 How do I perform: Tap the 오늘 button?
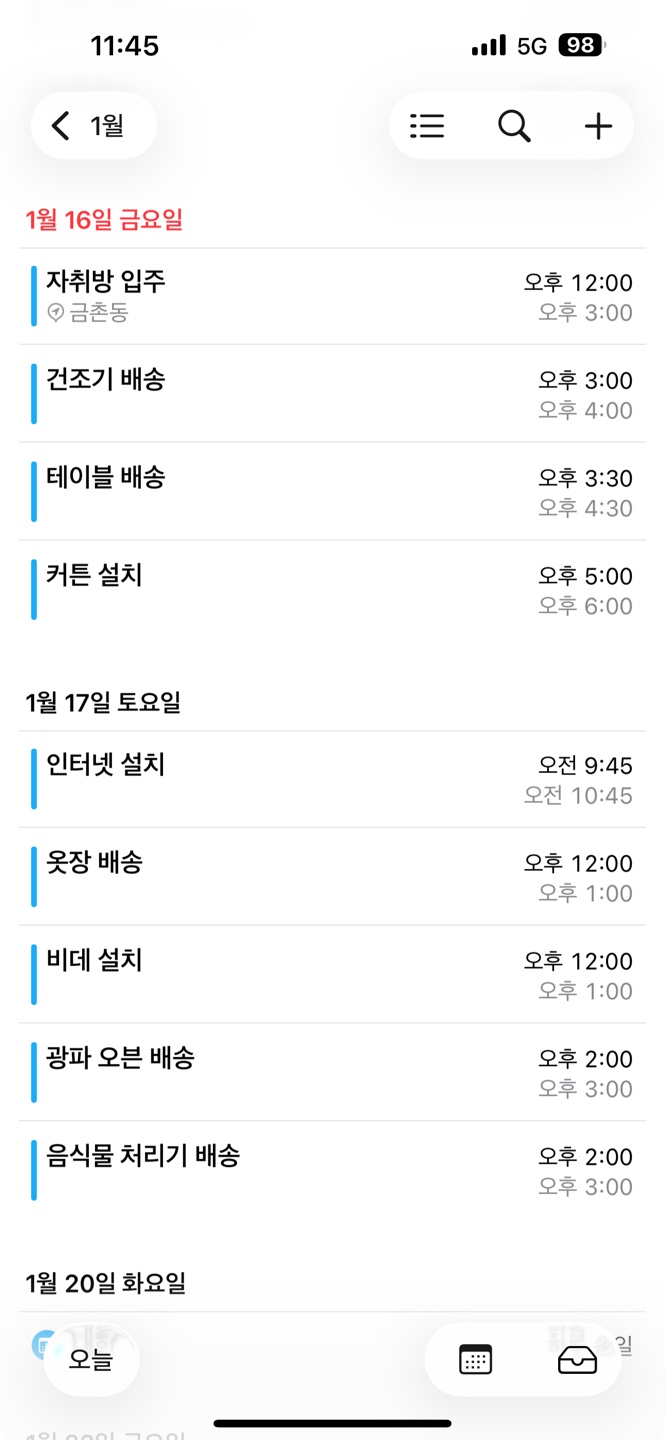[91, 1359]
